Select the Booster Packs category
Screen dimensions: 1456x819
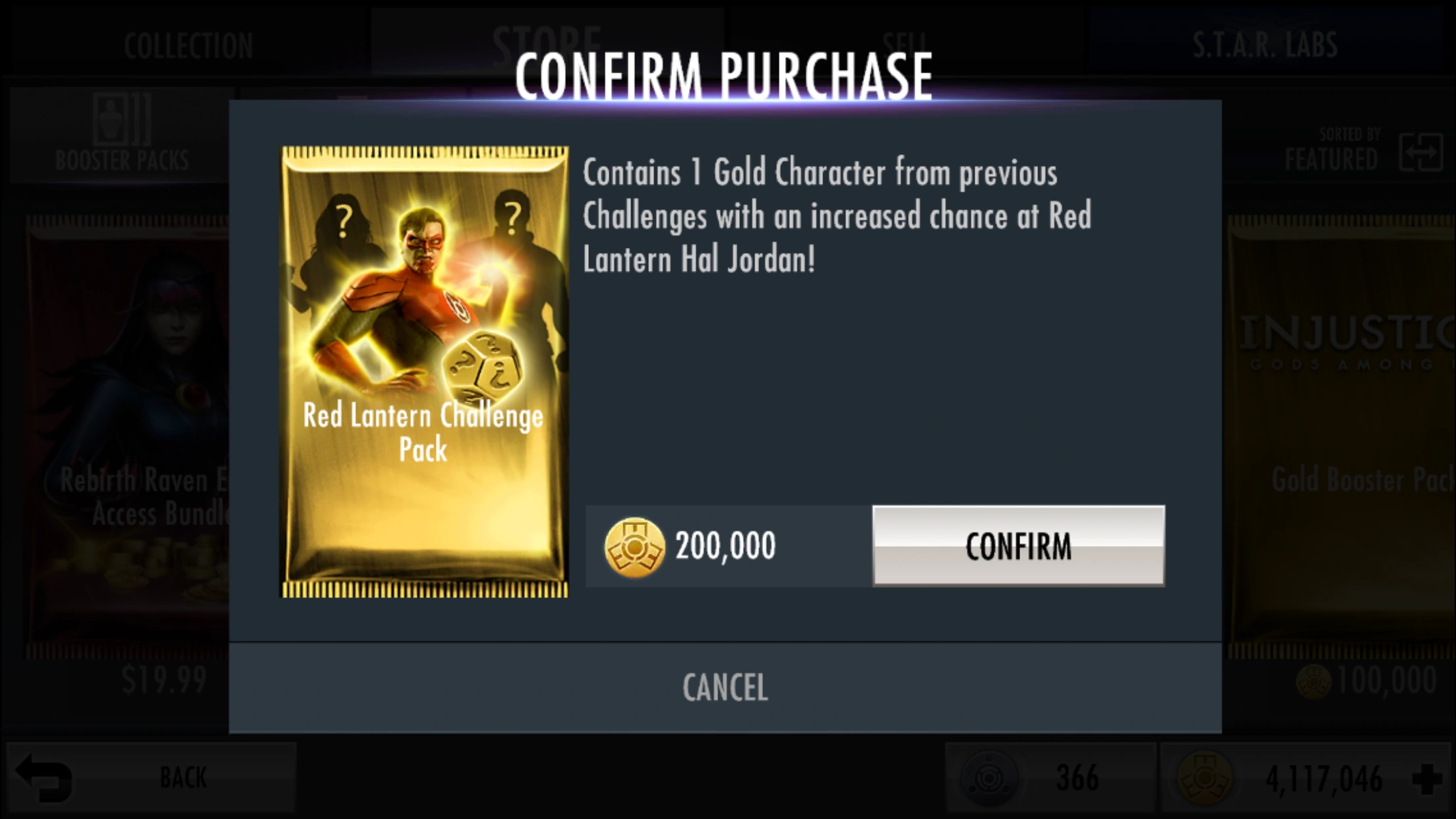coord(122,135)
